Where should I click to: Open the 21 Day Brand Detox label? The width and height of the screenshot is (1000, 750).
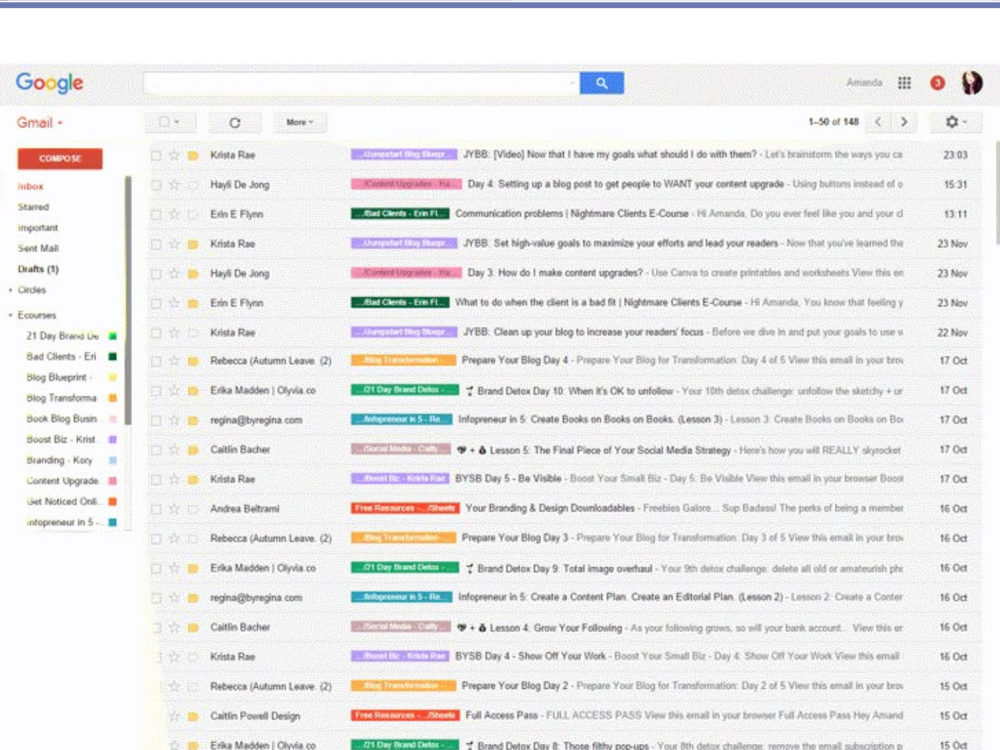click(x=62, y=335)
